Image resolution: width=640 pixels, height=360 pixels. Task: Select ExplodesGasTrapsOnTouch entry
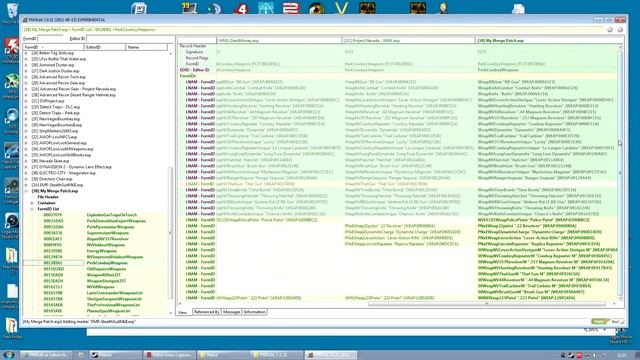point(112,215)
